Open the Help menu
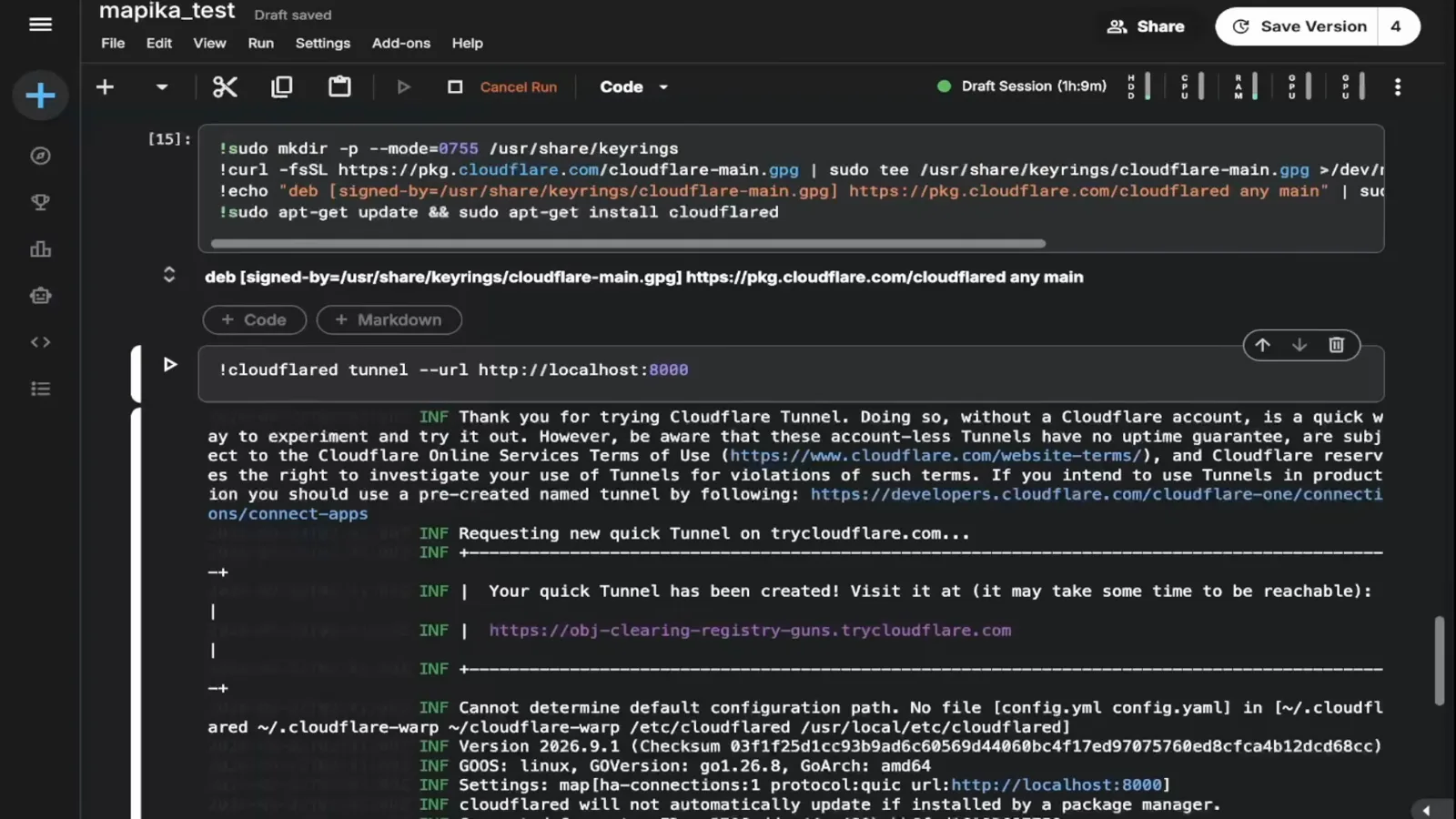Image resolution: width=1456 pixels, height=819 pixels. [x=468, y=43]
